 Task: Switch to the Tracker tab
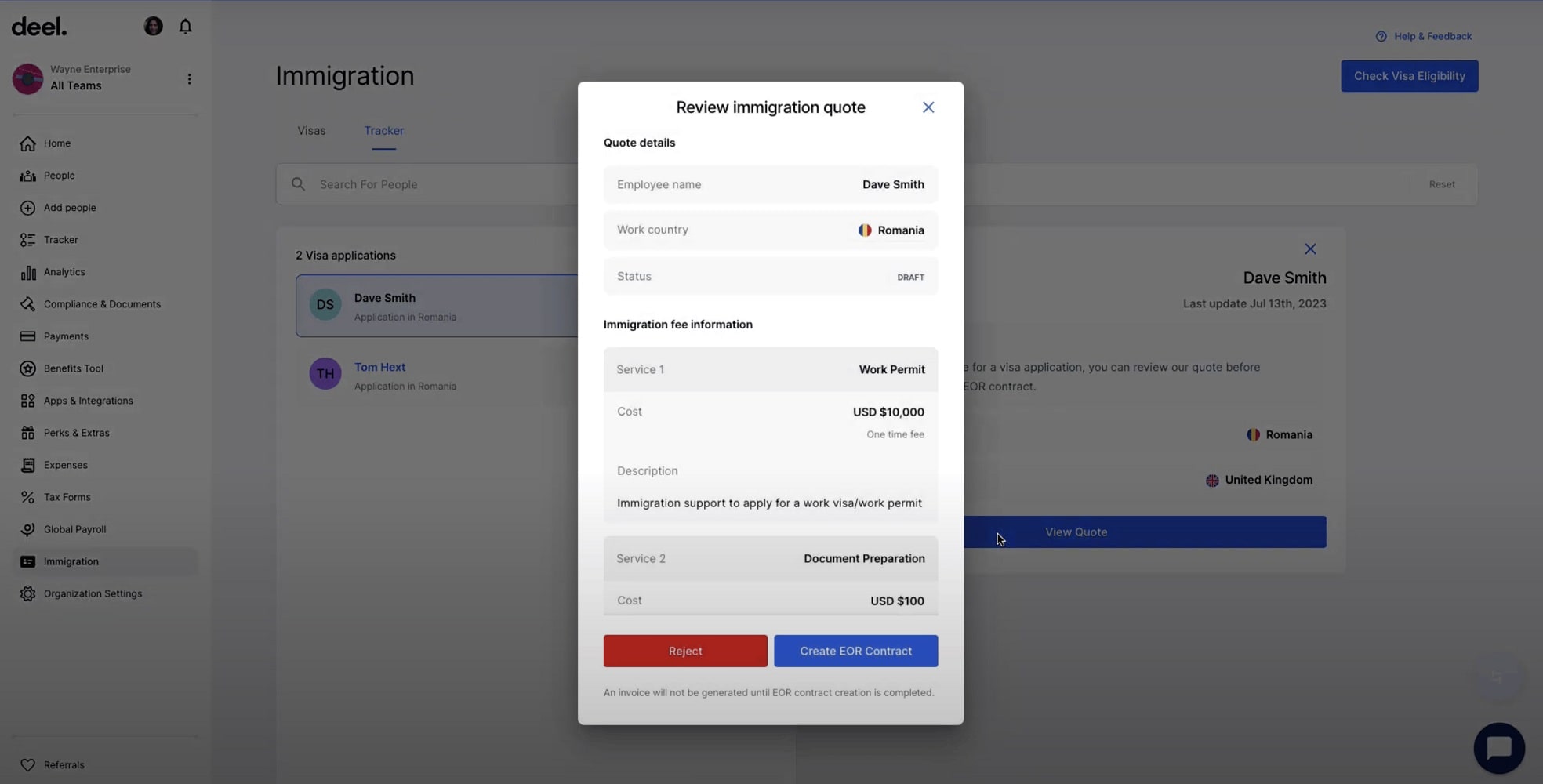[x=383, y=130]
